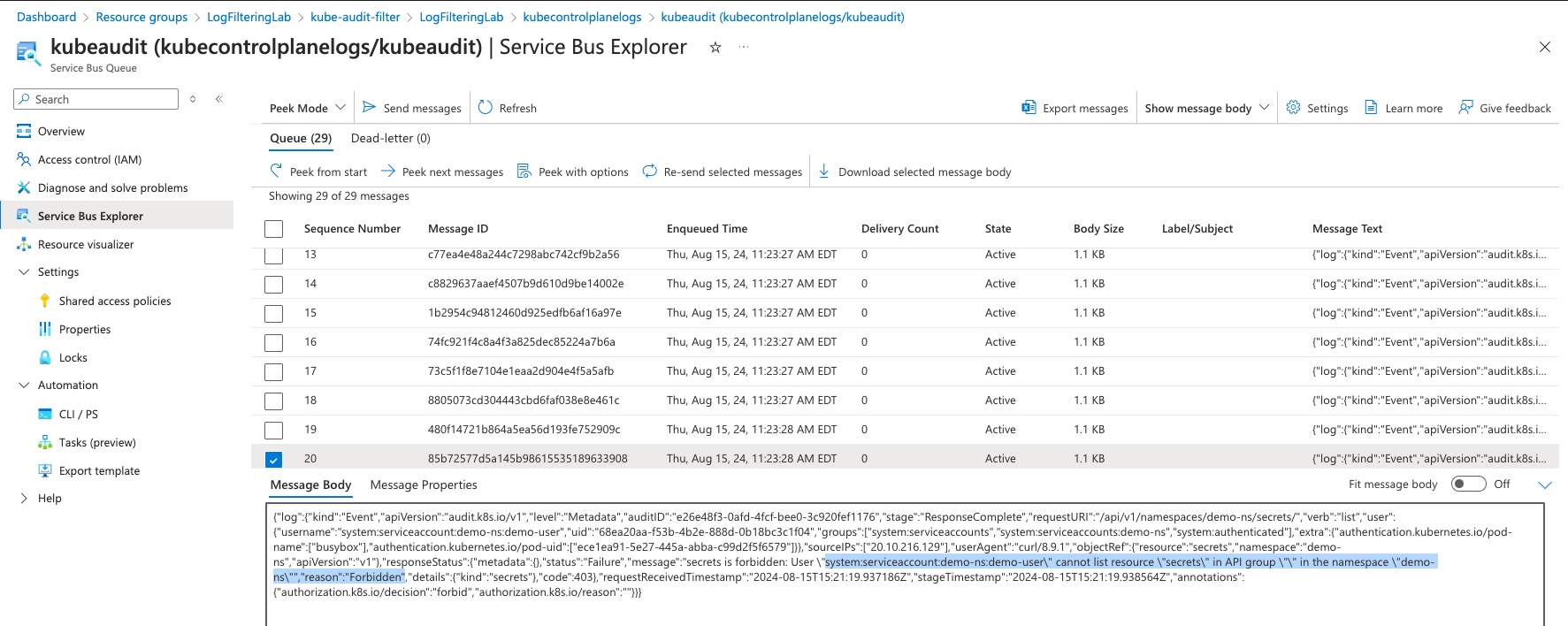The image size is (1568, 626).
Task: Open Settings gear in toolbar
Action: click(1293, 108)
